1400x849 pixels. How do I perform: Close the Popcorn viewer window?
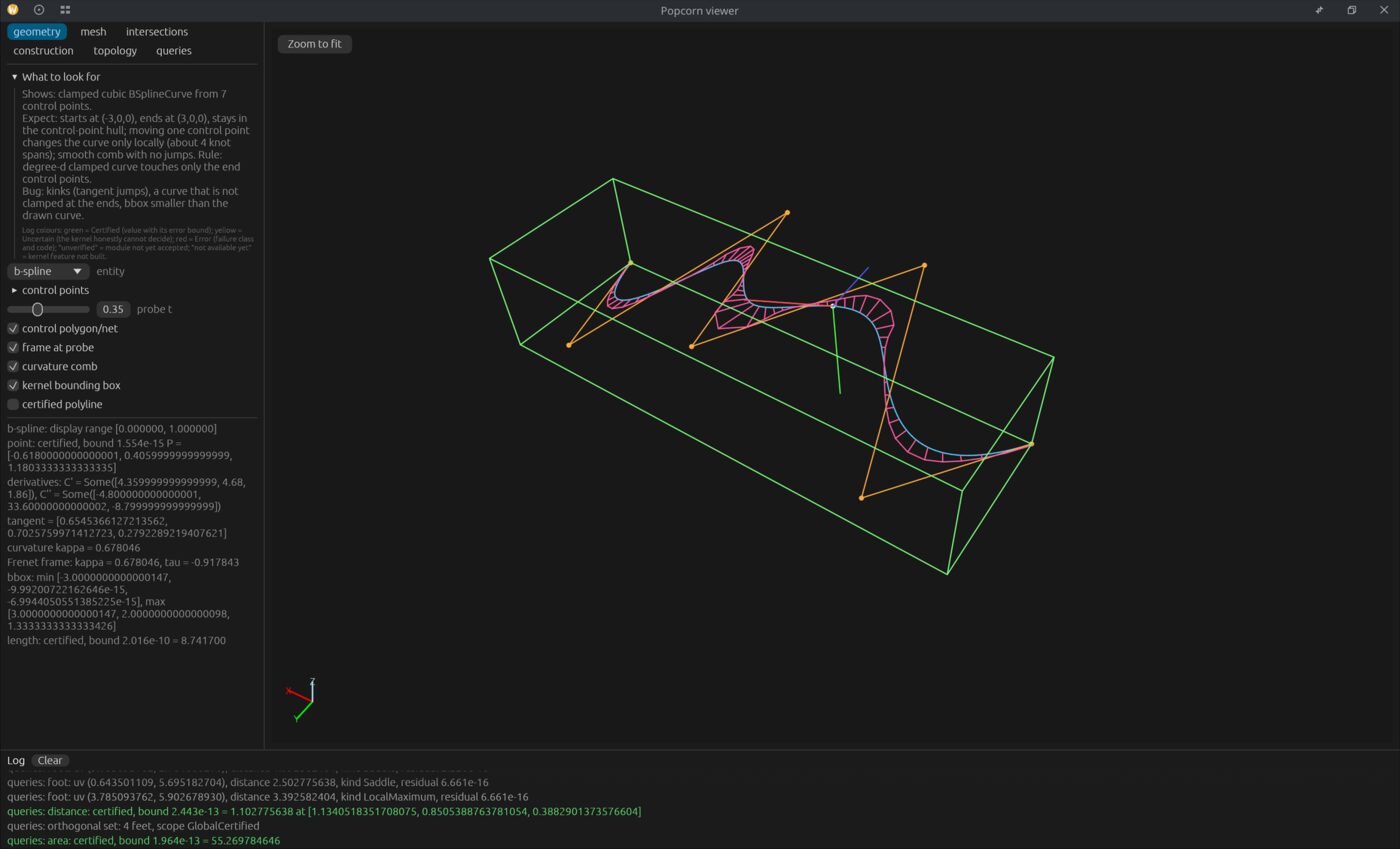point(1384,10)
